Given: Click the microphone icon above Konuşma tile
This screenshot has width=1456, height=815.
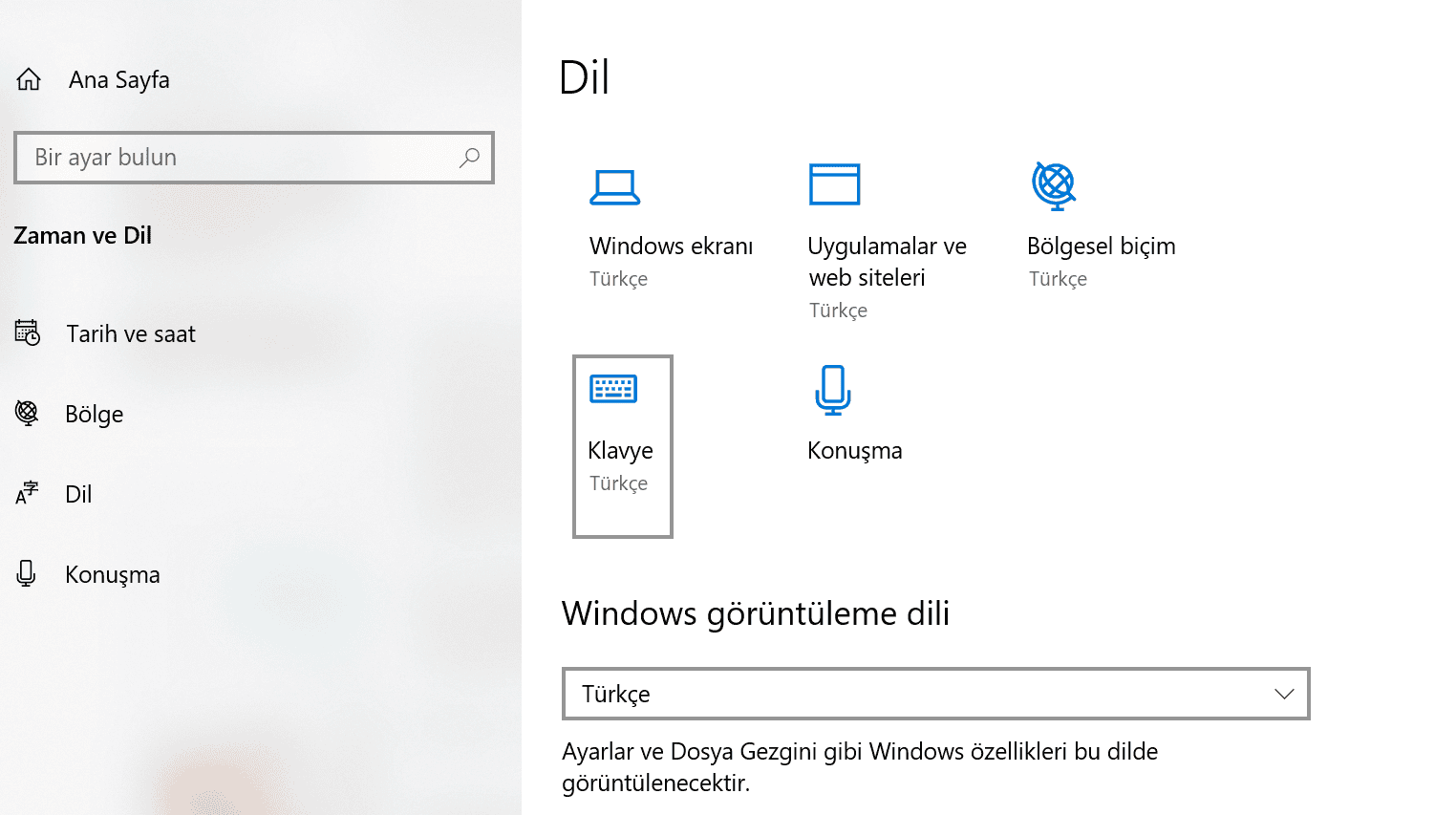Looking at the screenshot, I should tap(832, 390).
